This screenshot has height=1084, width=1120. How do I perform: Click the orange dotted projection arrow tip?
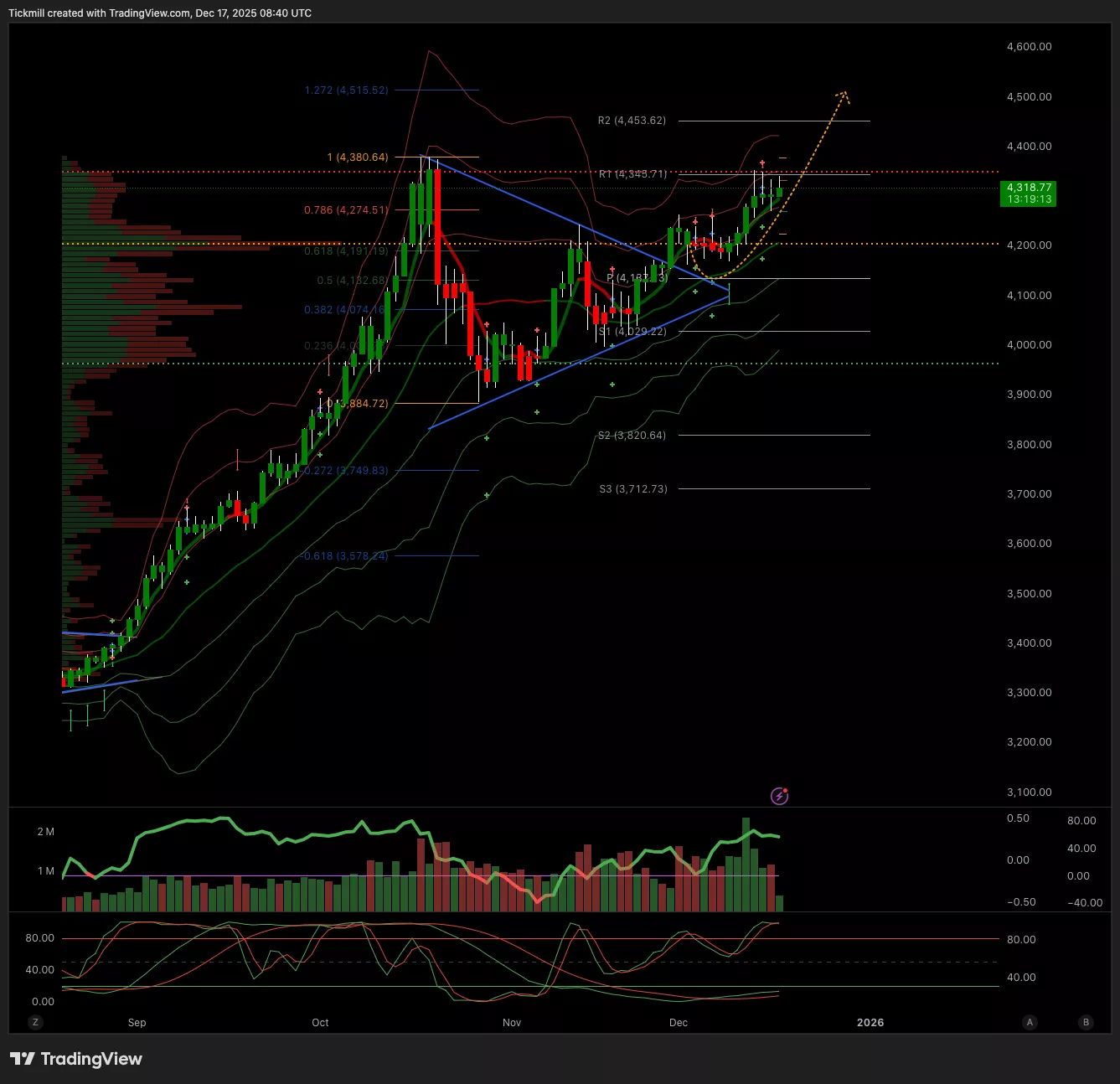[x=844, y=94]
